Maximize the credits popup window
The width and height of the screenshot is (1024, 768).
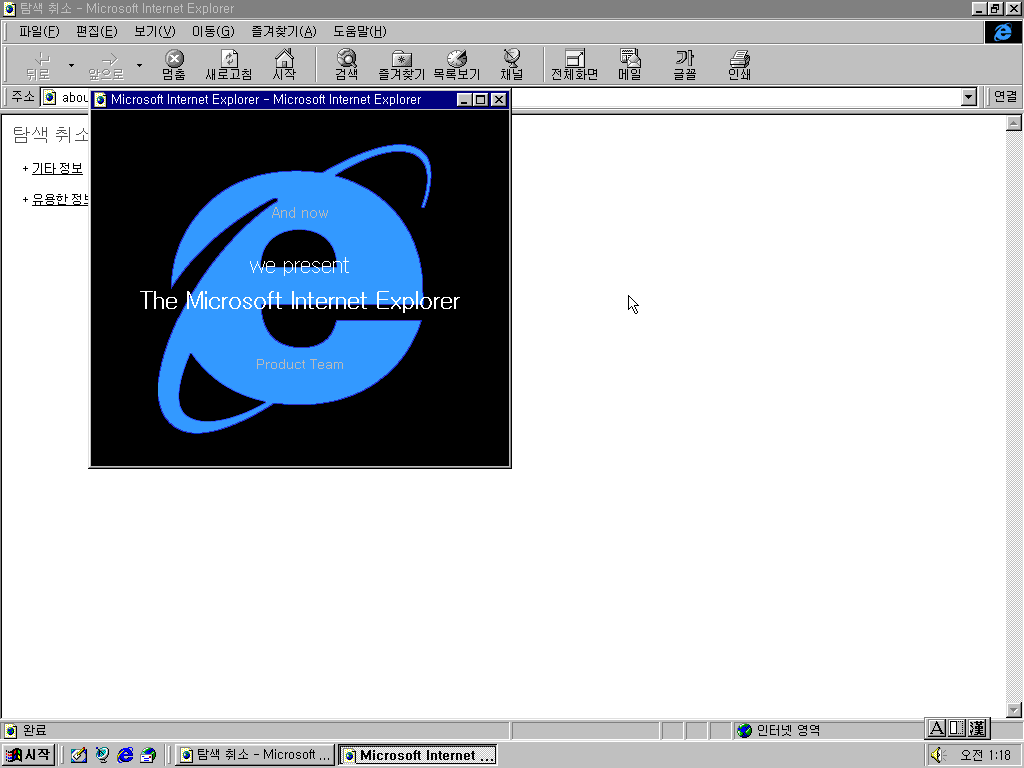[x=481, y=99]
